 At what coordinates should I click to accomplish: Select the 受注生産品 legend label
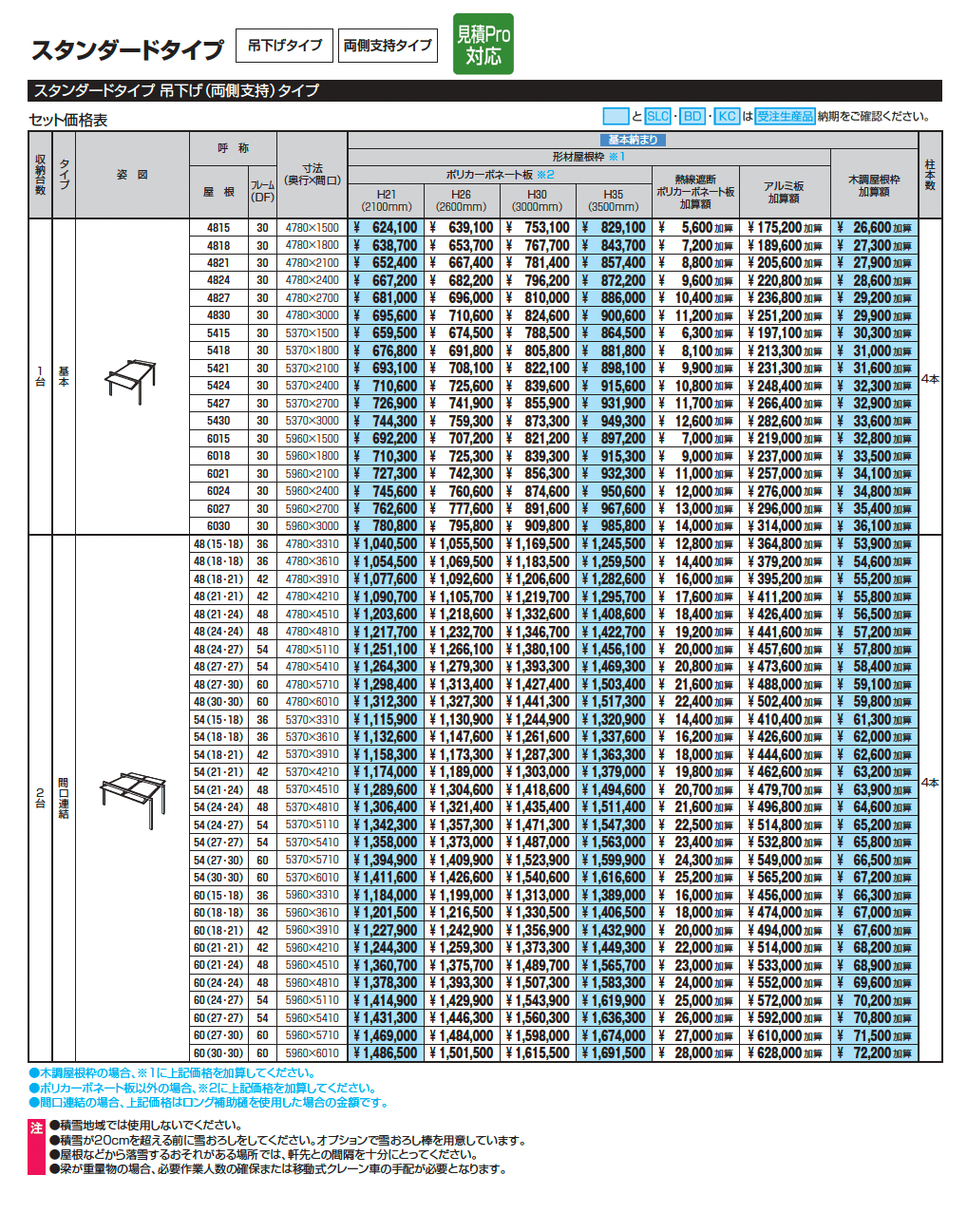(x=785, y=116)
